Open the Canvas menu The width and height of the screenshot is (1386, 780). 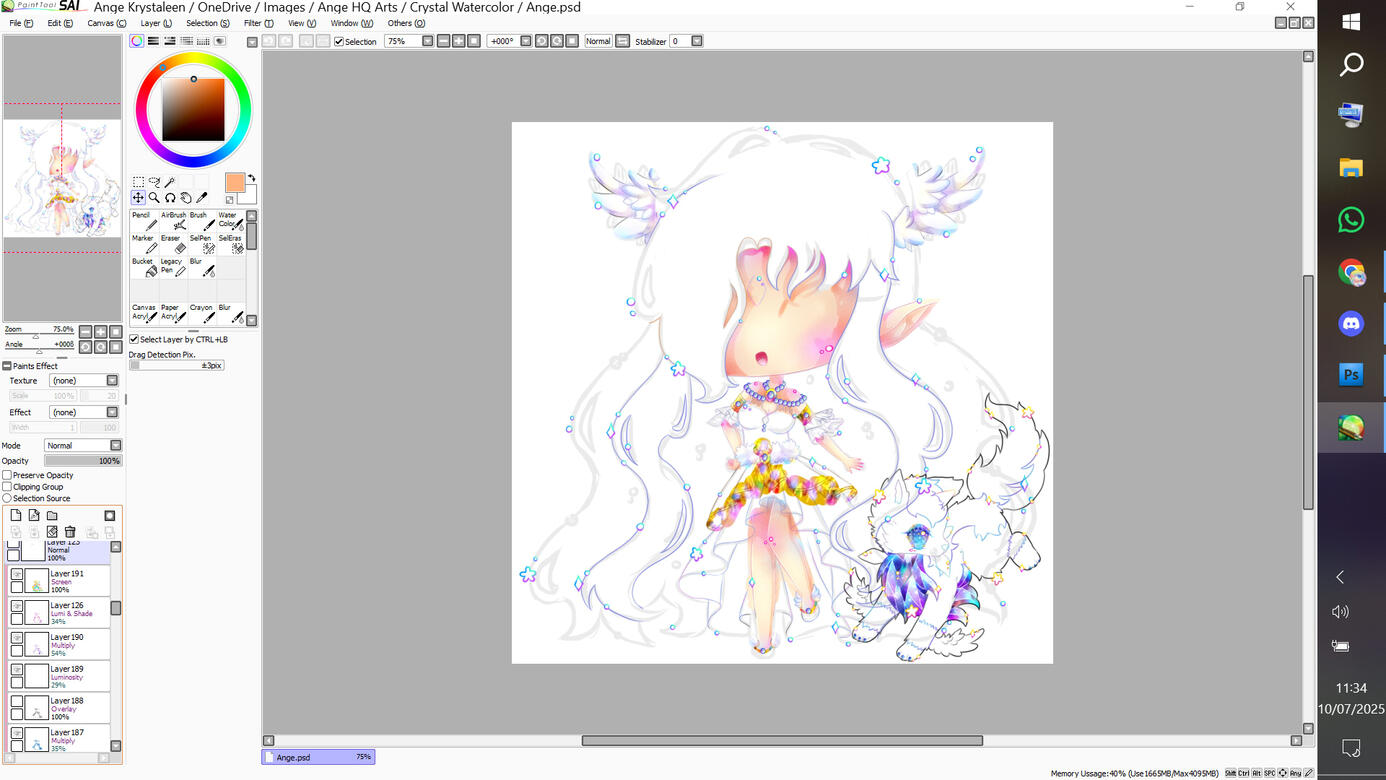click(106, 23)
